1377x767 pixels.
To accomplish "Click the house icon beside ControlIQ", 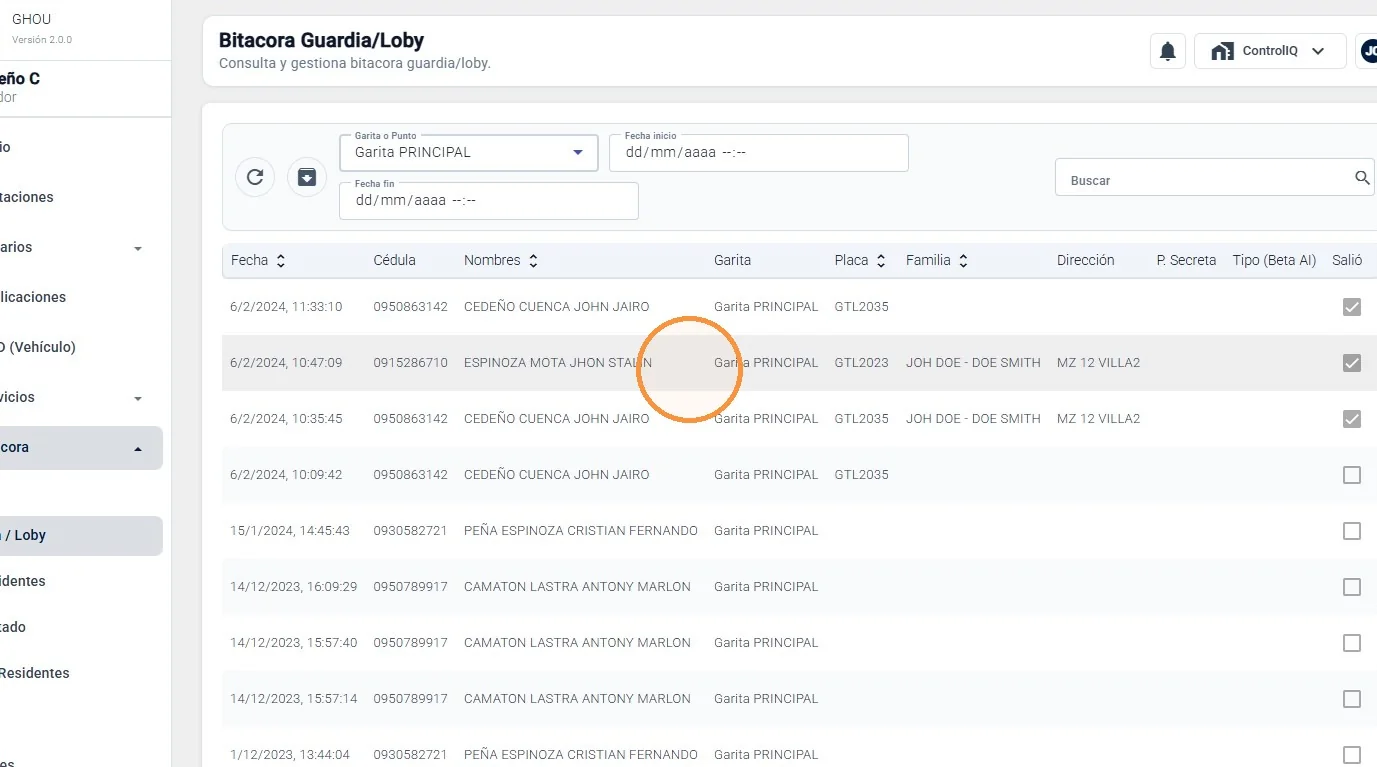I will pos(1222,51).
